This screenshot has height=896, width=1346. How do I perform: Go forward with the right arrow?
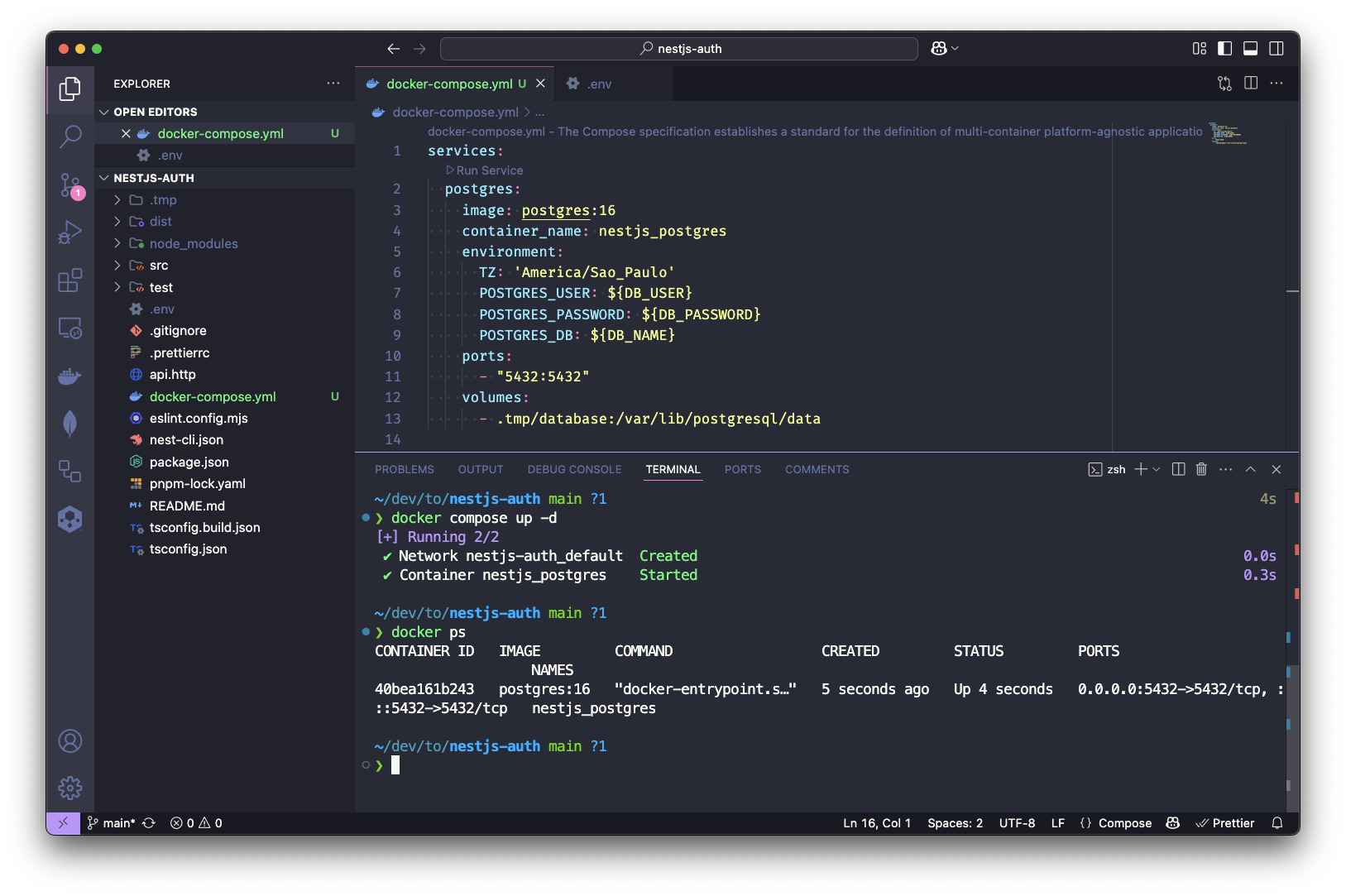click(419, 49)
